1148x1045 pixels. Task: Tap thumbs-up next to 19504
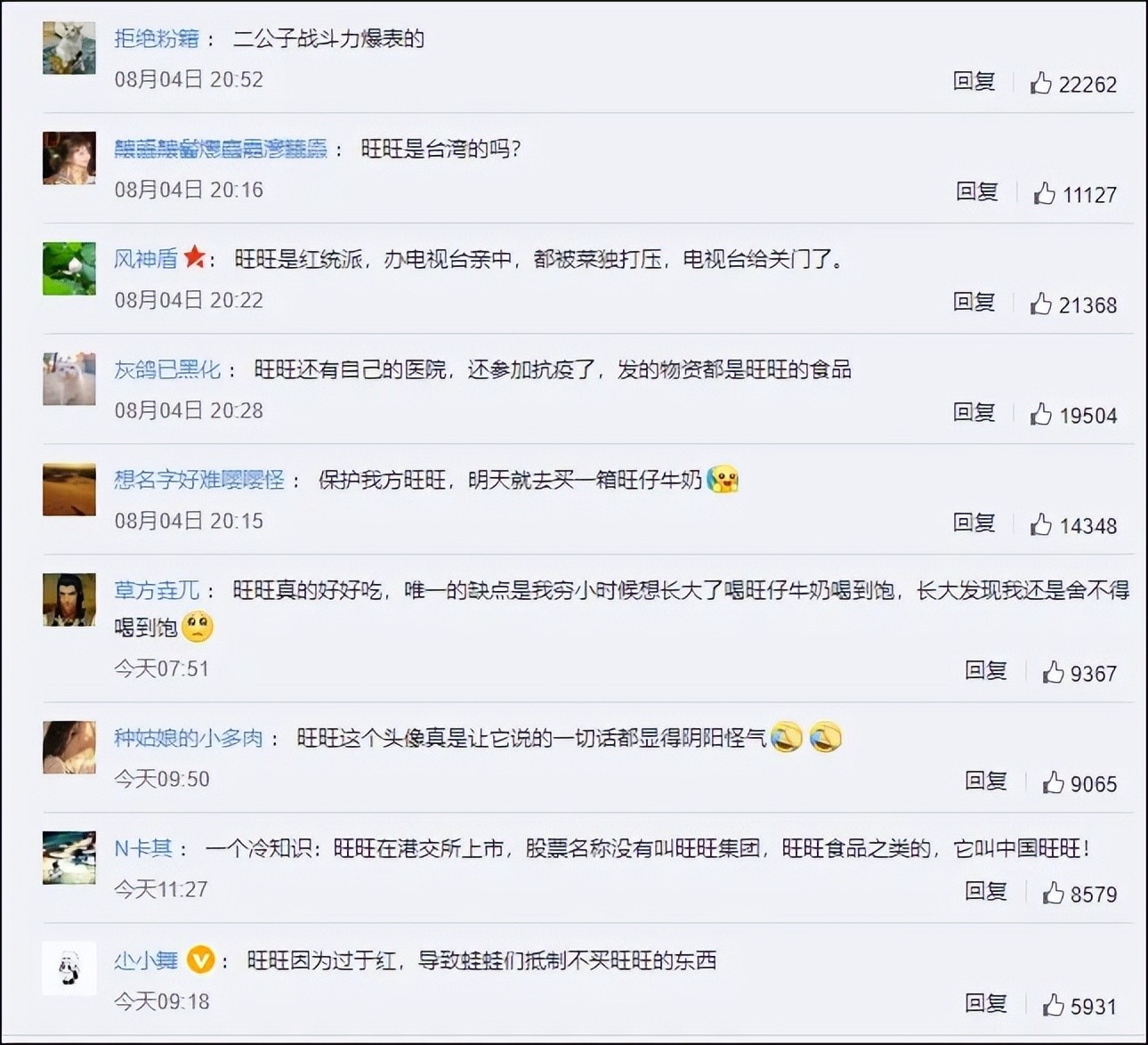[x=1040, y=414]
